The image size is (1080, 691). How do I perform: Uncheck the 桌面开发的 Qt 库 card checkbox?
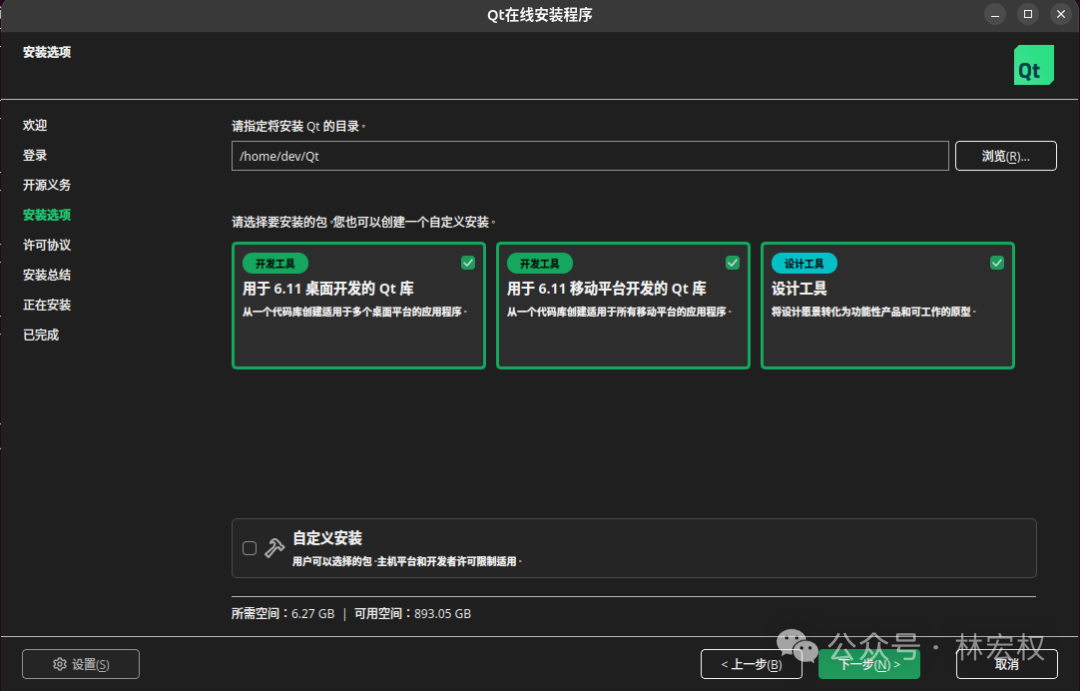pos(468,262)
